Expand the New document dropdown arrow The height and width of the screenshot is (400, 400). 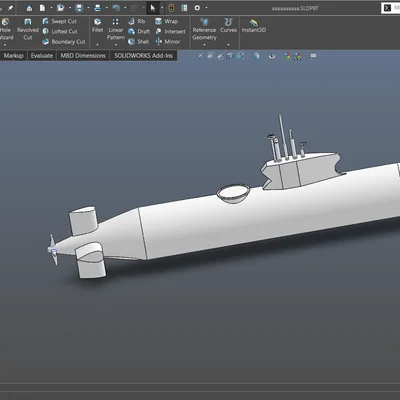(x=51, y=8)
